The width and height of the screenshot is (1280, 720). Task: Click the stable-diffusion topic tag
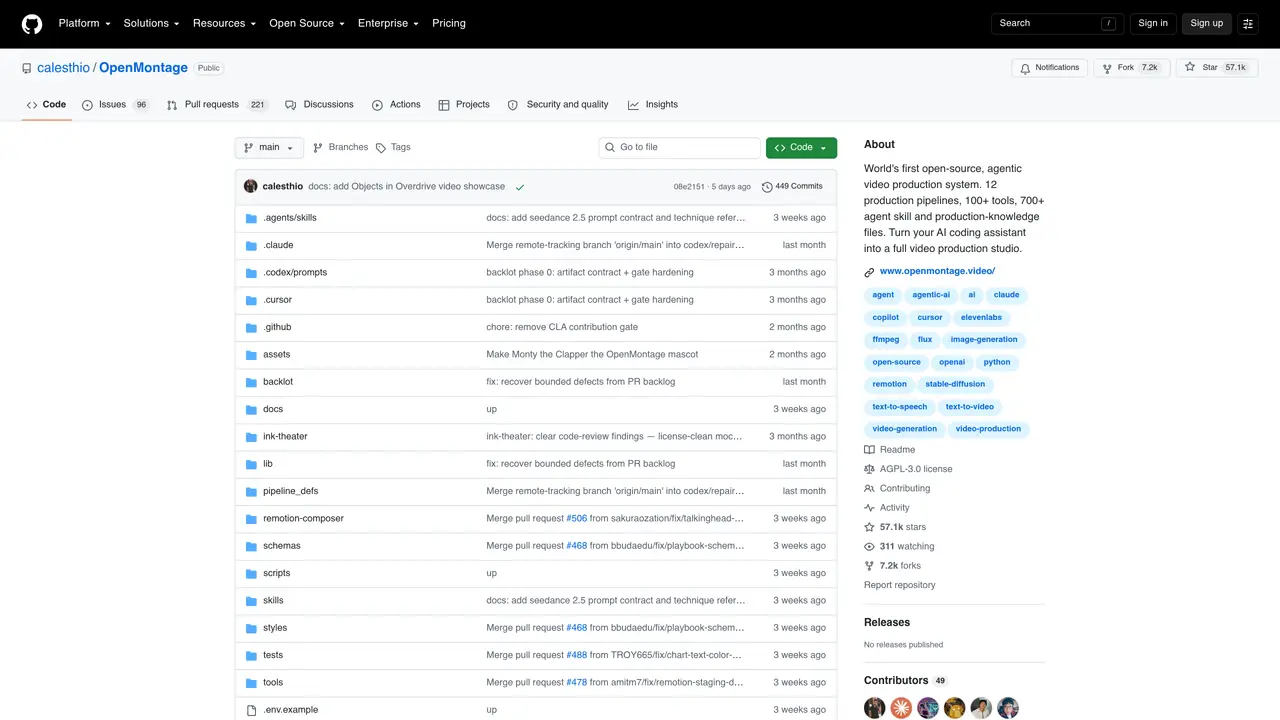coord(955,384)
